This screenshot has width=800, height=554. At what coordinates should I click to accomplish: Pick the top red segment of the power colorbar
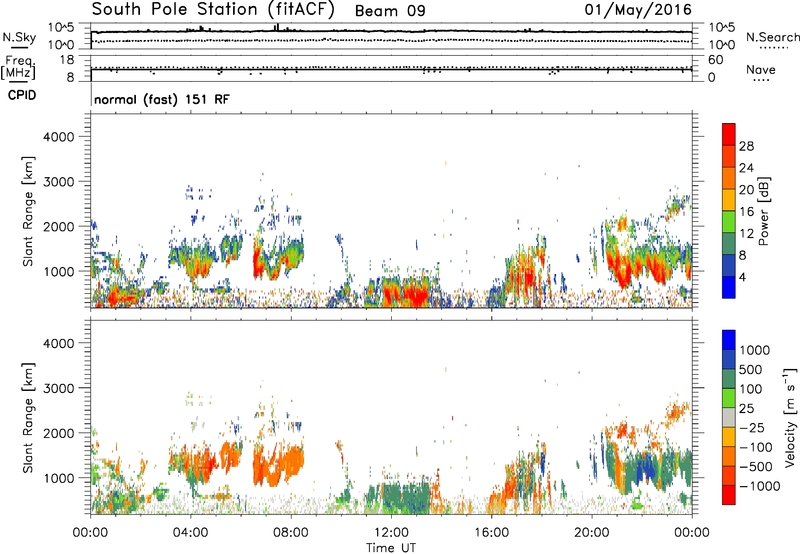click(729, 135)
